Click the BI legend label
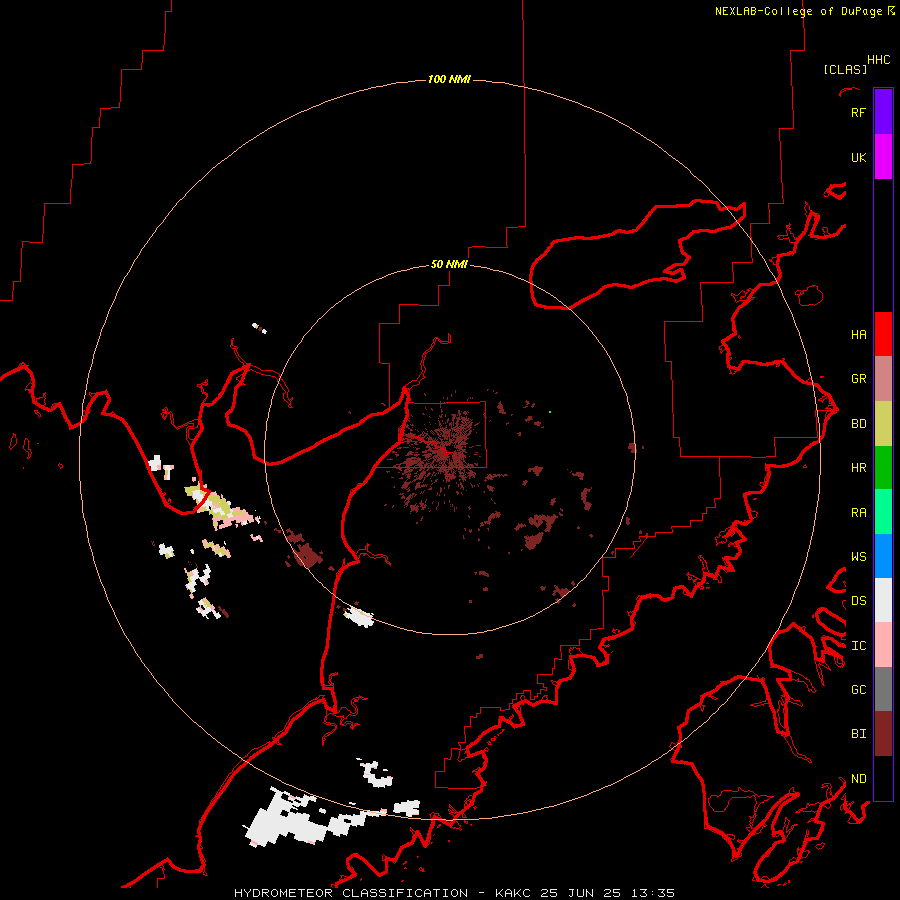 coord(858,734)
